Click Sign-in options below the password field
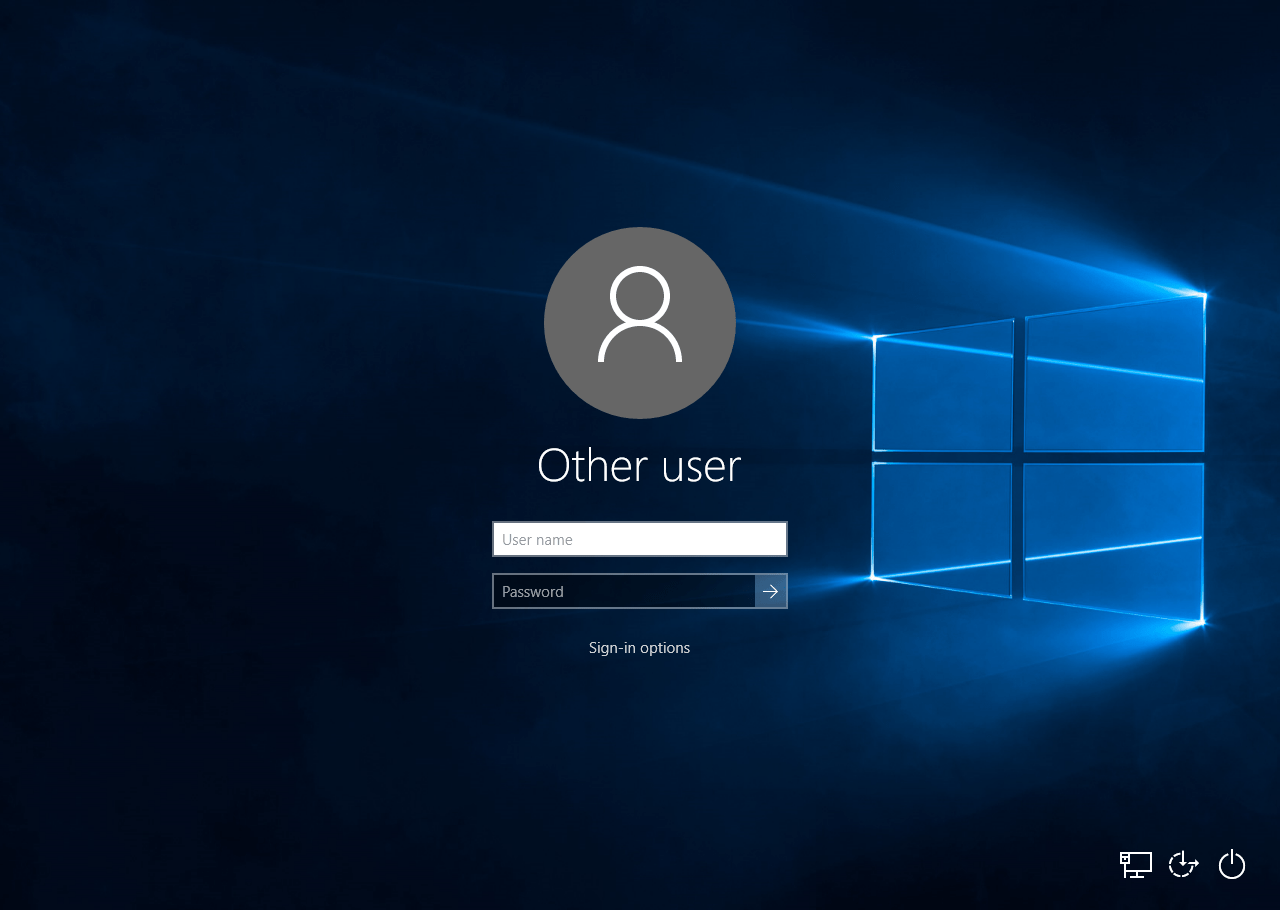 point(639,647)
